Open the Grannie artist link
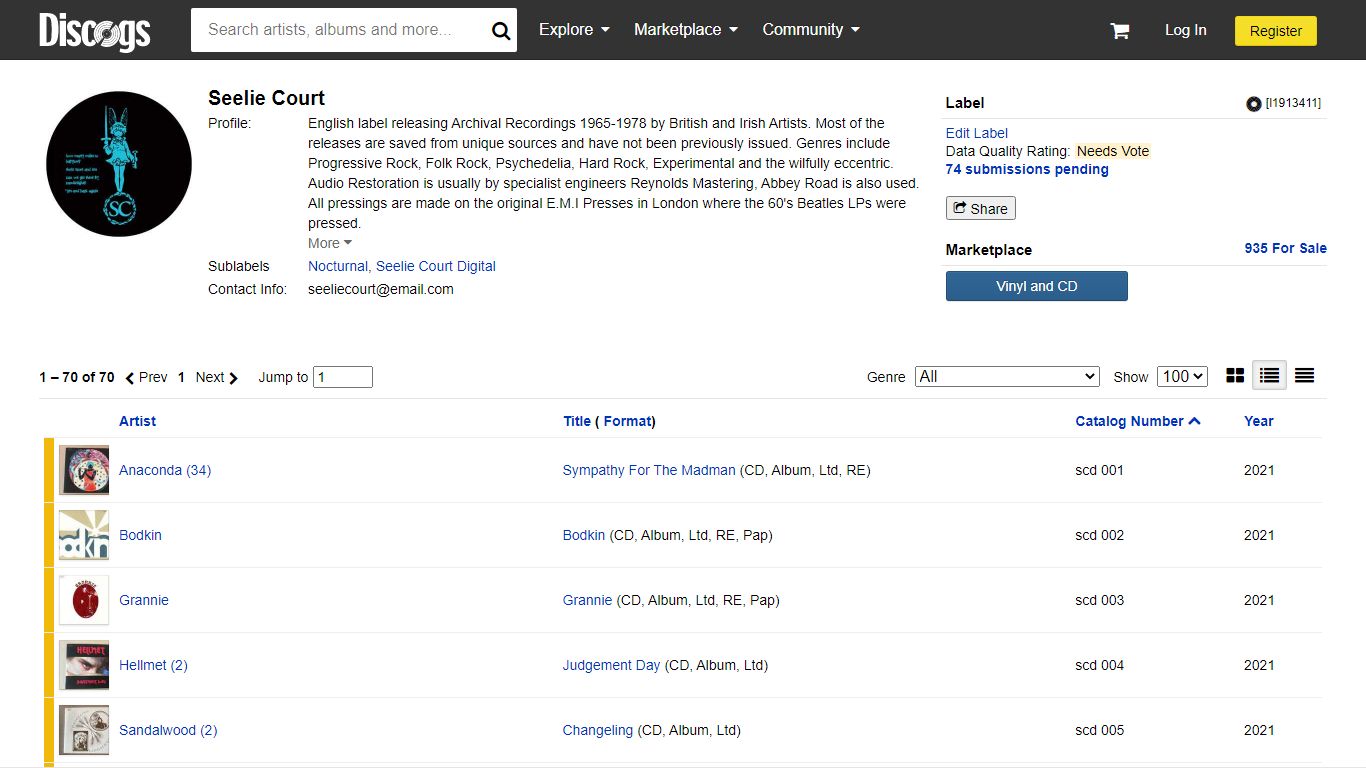This screenshot has width=1366, height=768. [144, 600]
